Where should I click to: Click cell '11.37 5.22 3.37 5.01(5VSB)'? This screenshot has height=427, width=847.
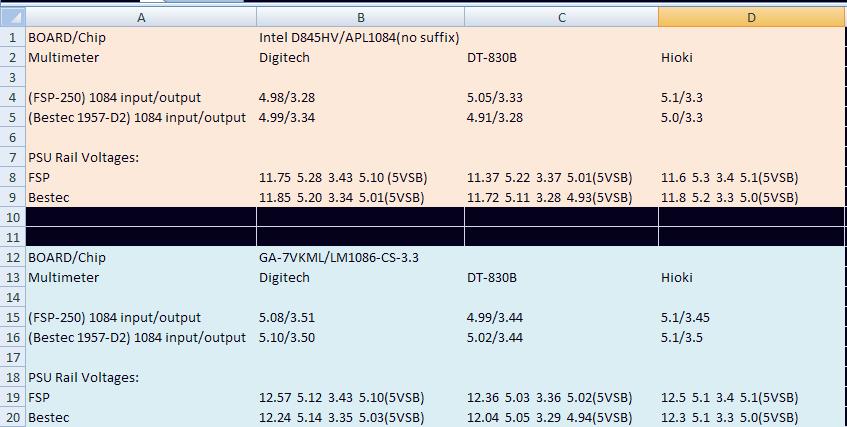point(561,177)
